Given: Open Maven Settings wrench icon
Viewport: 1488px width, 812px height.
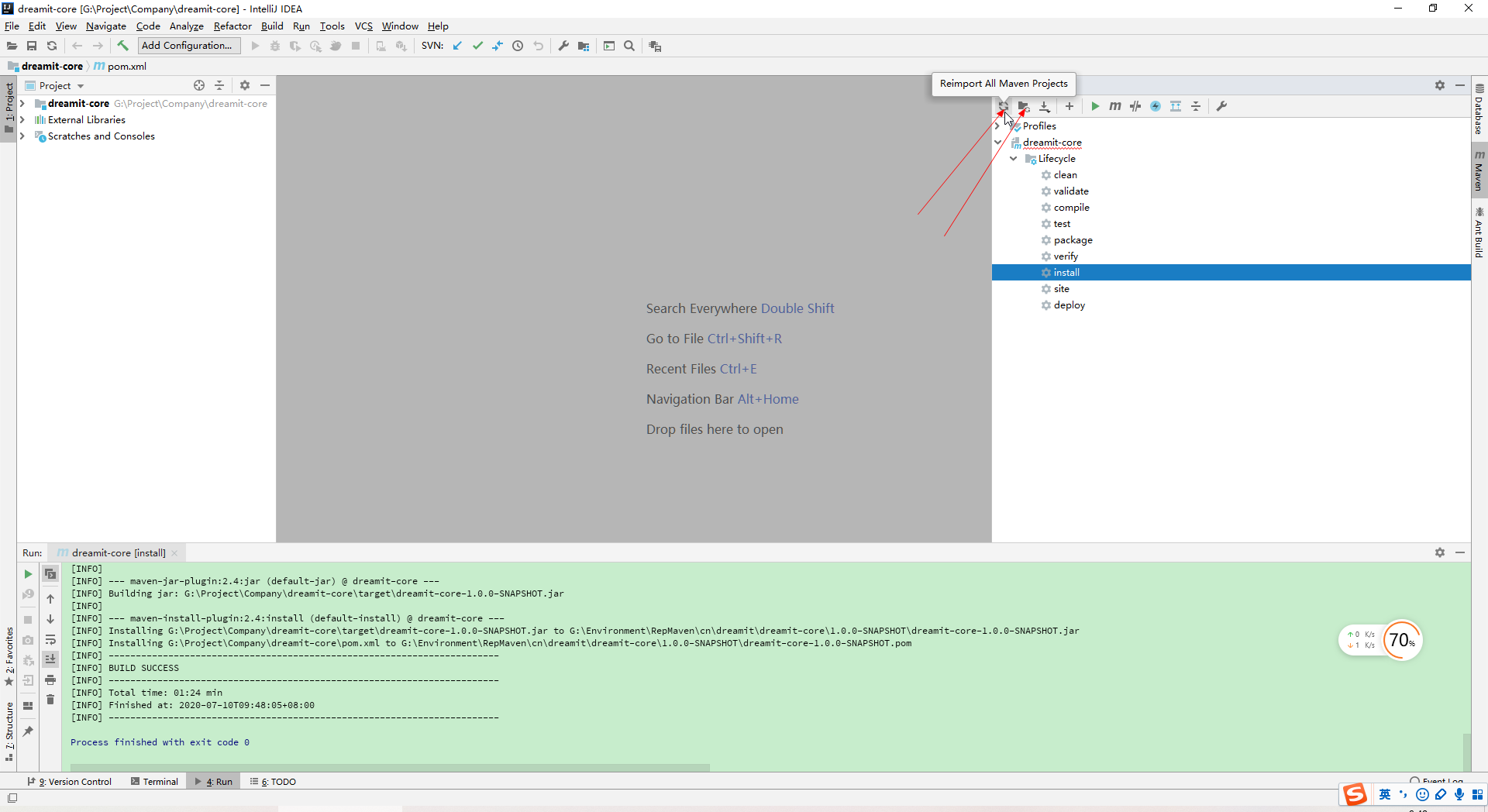Looking at the screenshot, I should 1221,106.
